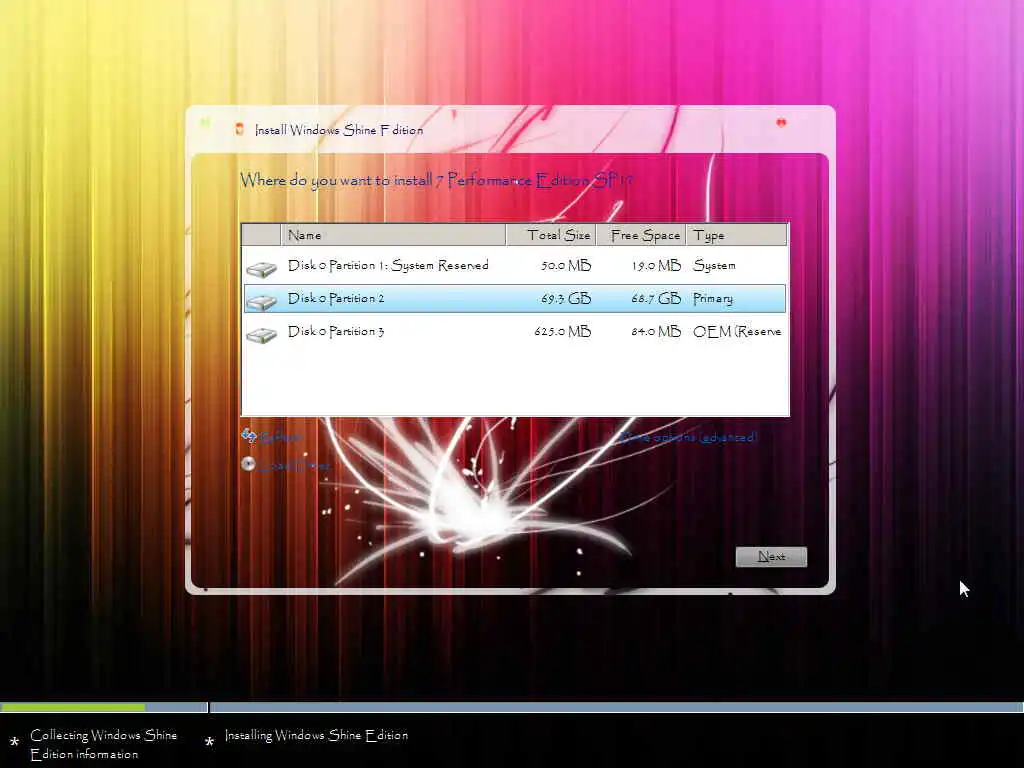Sort partitions by the Name column header

tap(393, 235)
